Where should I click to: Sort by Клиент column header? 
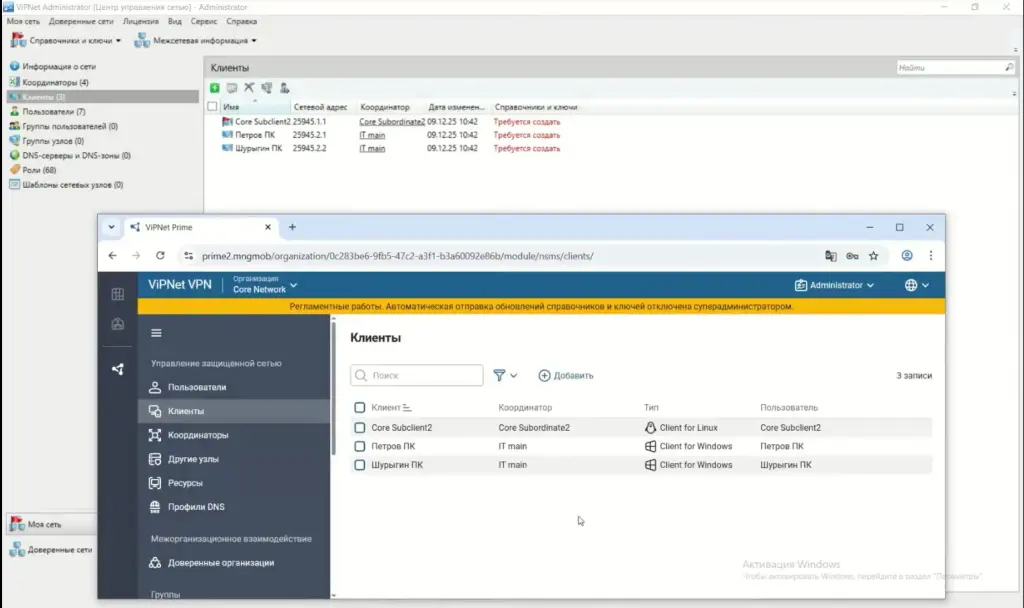coord(391,408)
